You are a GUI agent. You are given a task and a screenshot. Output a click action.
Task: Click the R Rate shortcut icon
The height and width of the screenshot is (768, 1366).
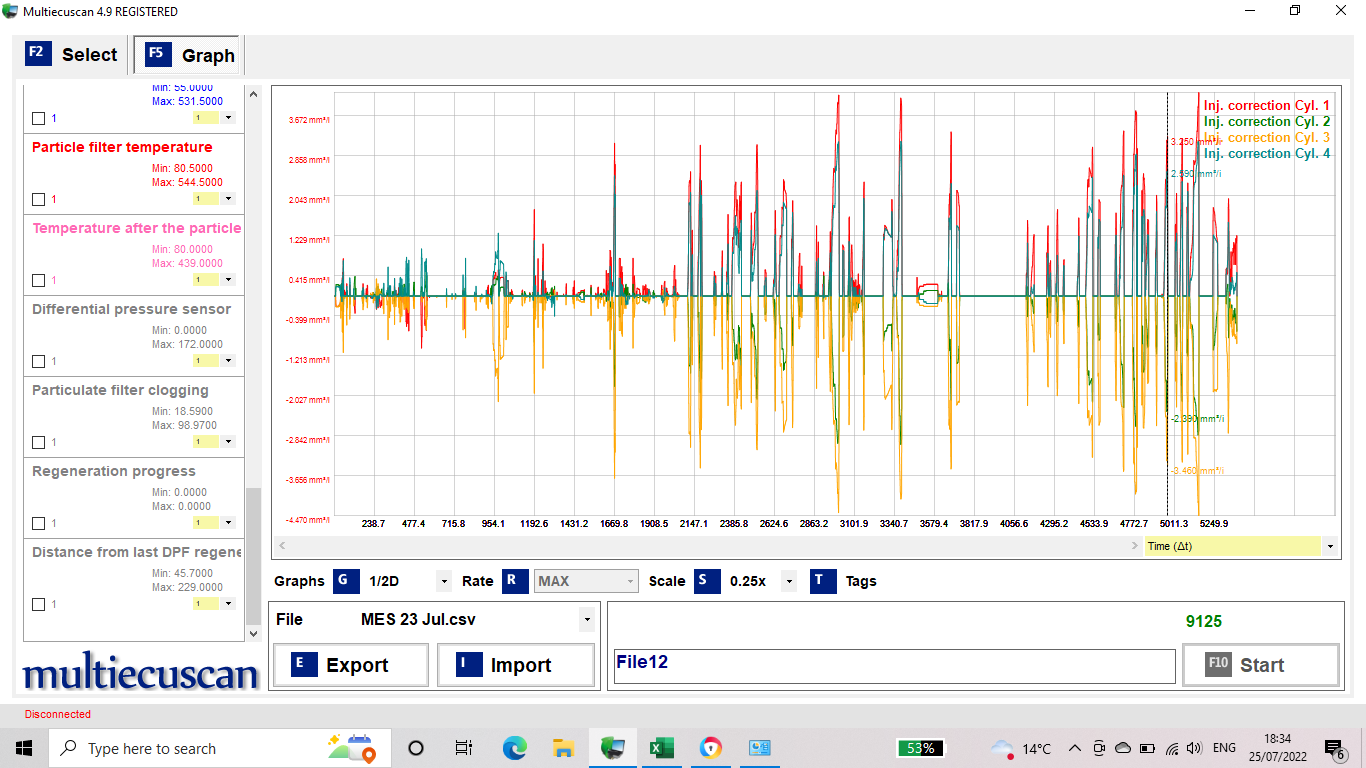point(514,581)
